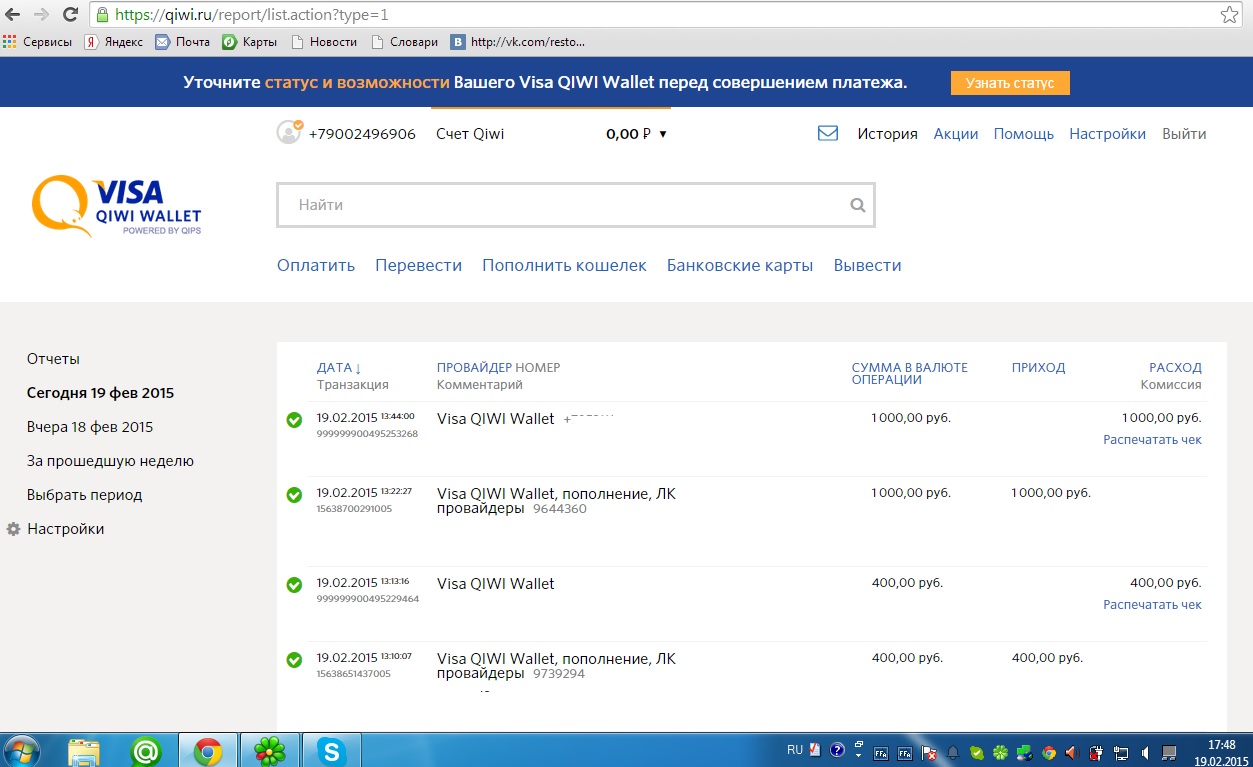The image size is (1253, 767).
Task: Click the browser forward arrow
Action: click(41, 14)
